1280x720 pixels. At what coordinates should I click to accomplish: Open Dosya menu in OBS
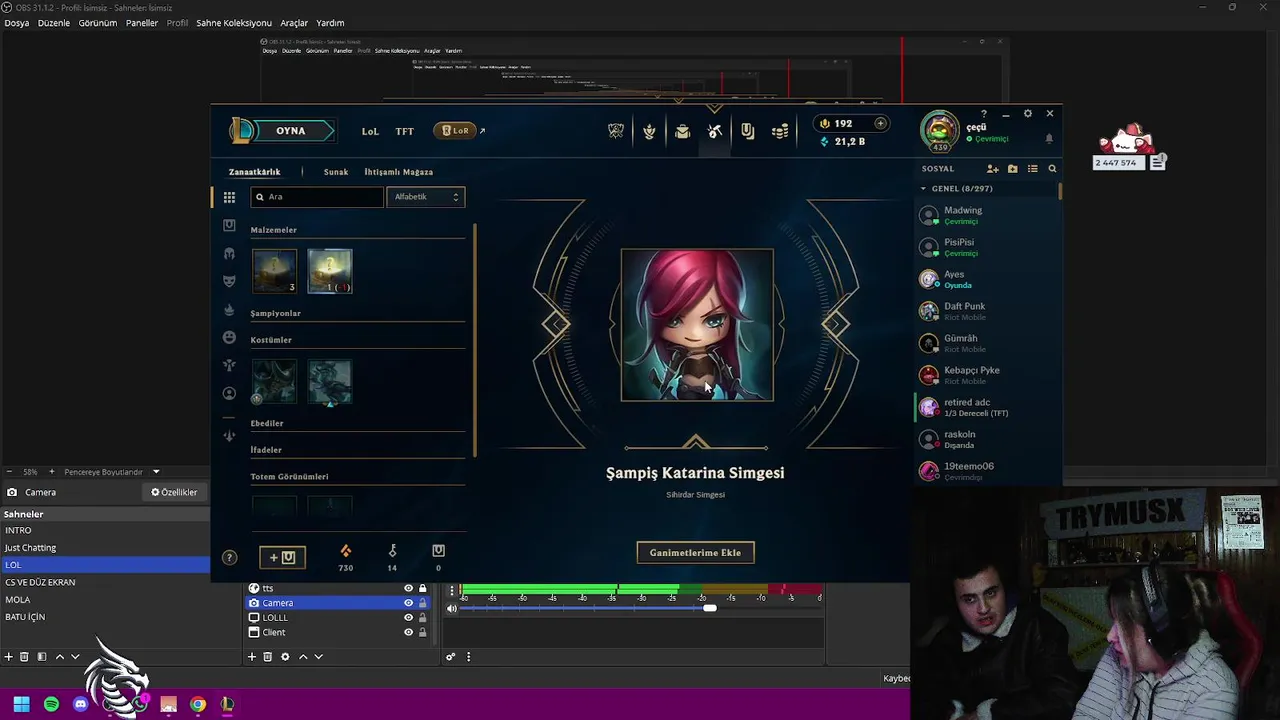pyautogui.click(x=17, y=23)
